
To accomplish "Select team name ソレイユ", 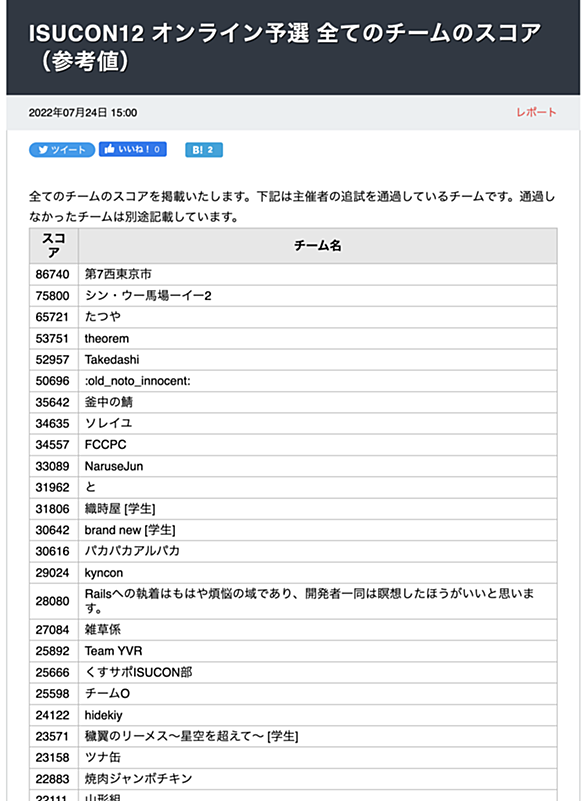I will point(108,423).
